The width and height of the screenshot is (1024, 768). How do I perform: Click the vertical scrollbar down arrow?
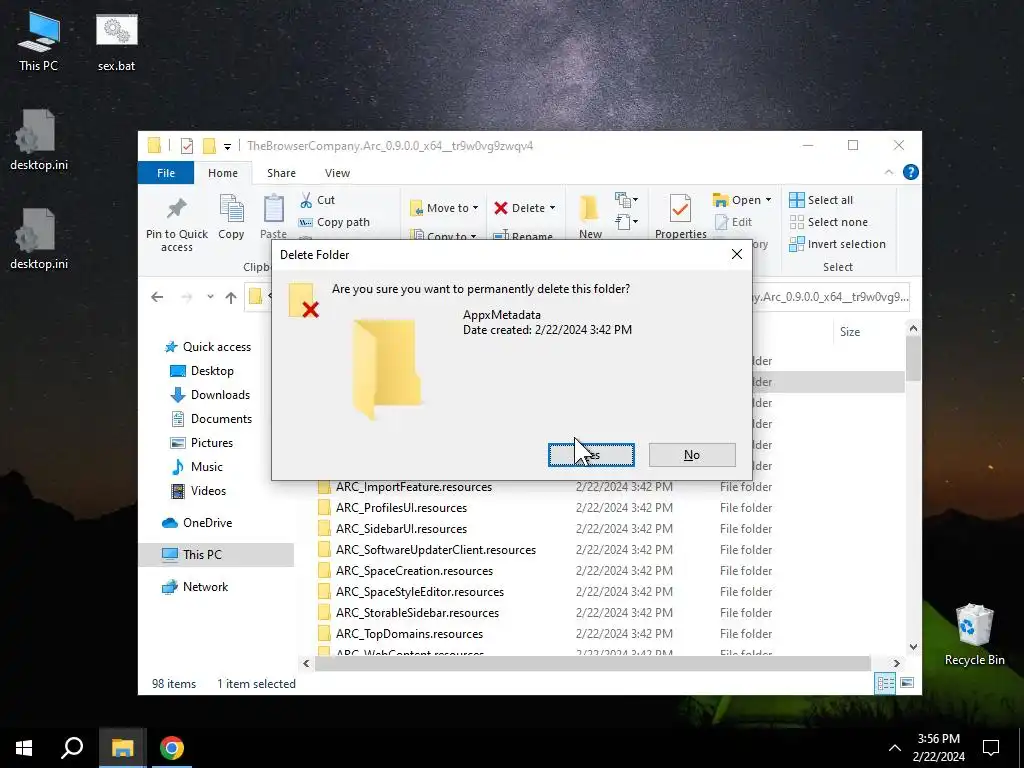click(x=913, y=647)
